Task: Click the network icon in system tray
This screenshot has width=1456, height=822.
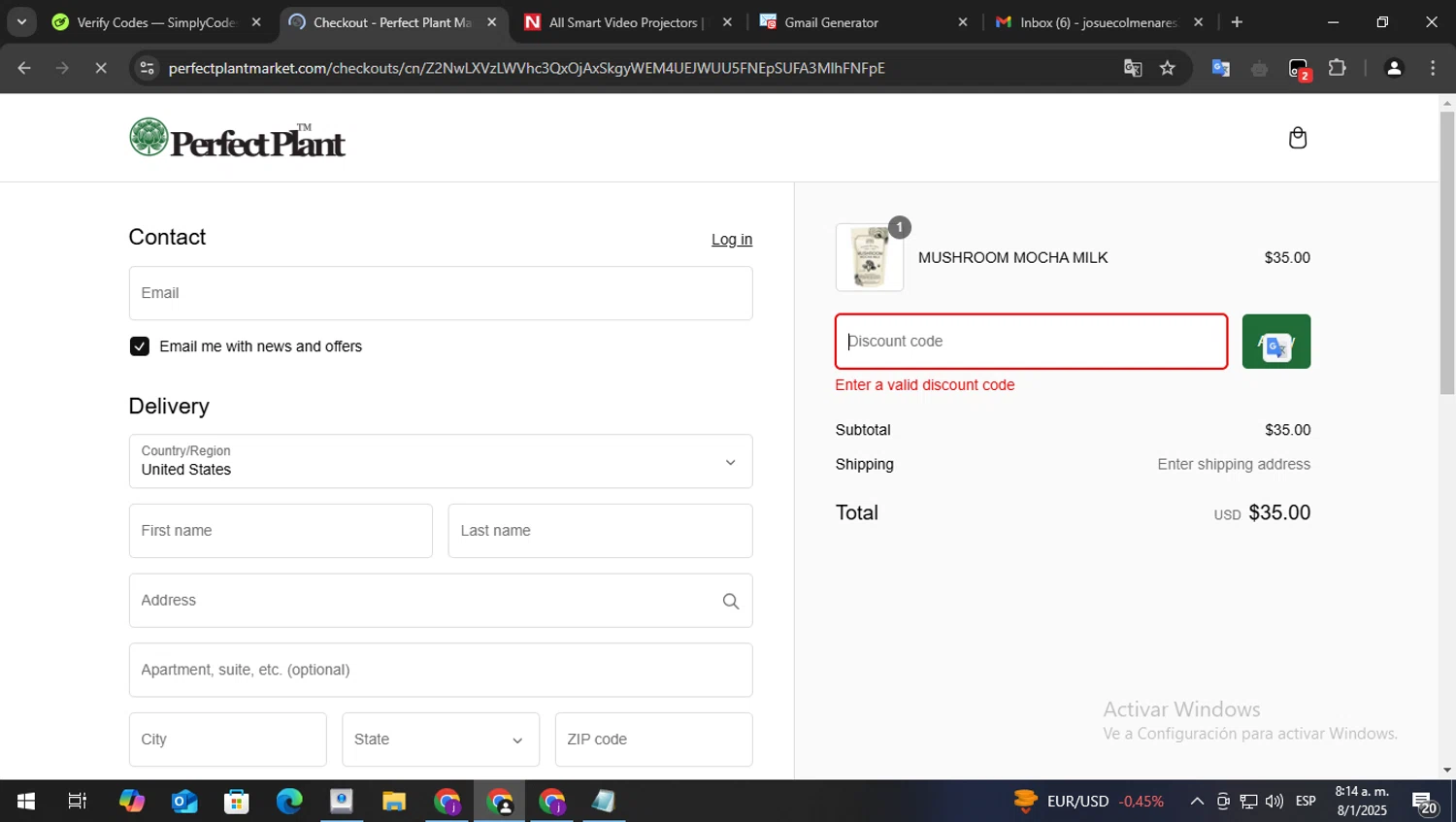Action: click(x=1249, y=802)
